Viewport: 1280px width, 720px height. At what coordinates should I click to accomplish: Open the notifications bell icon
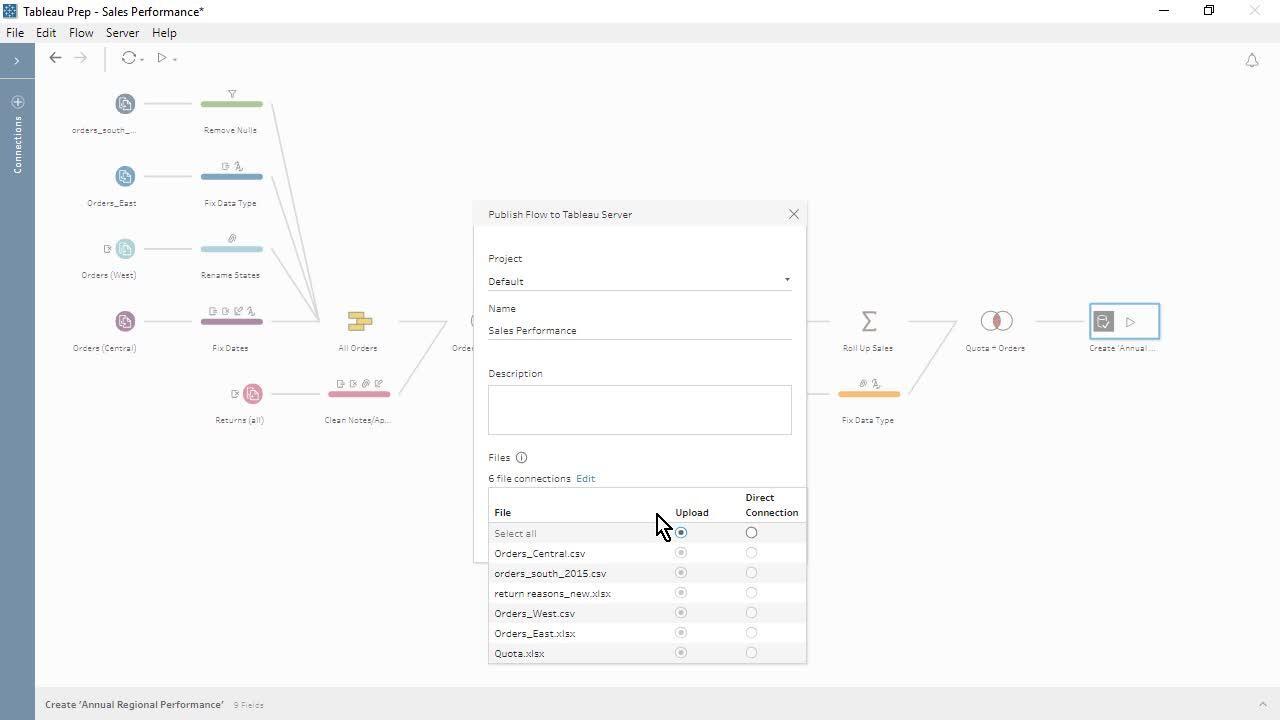[x=1251, y=60]
